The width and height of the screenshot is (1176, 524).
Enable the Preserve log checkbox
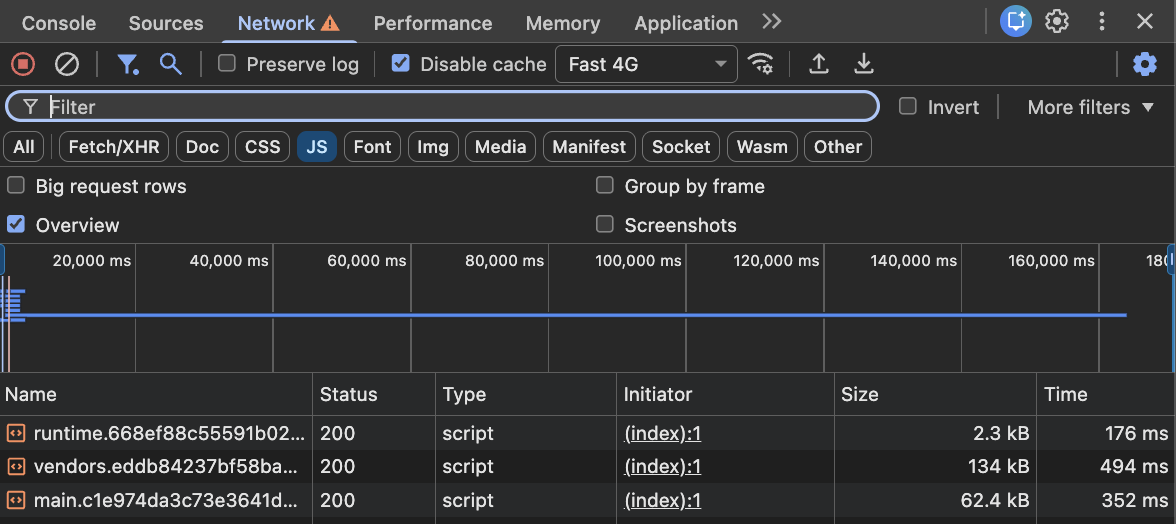click(227, 64)
